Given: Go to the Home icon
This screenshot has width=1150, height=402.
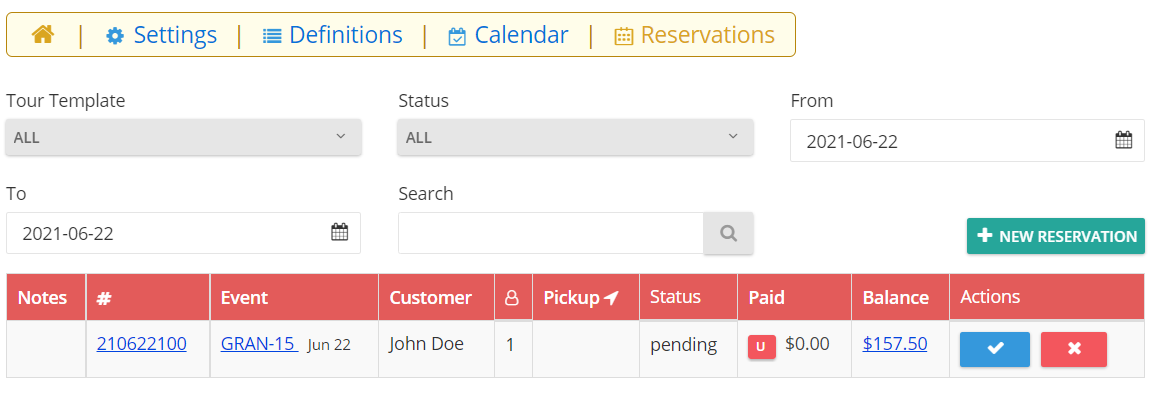Looking at the screenshot, I should point(43,34).
